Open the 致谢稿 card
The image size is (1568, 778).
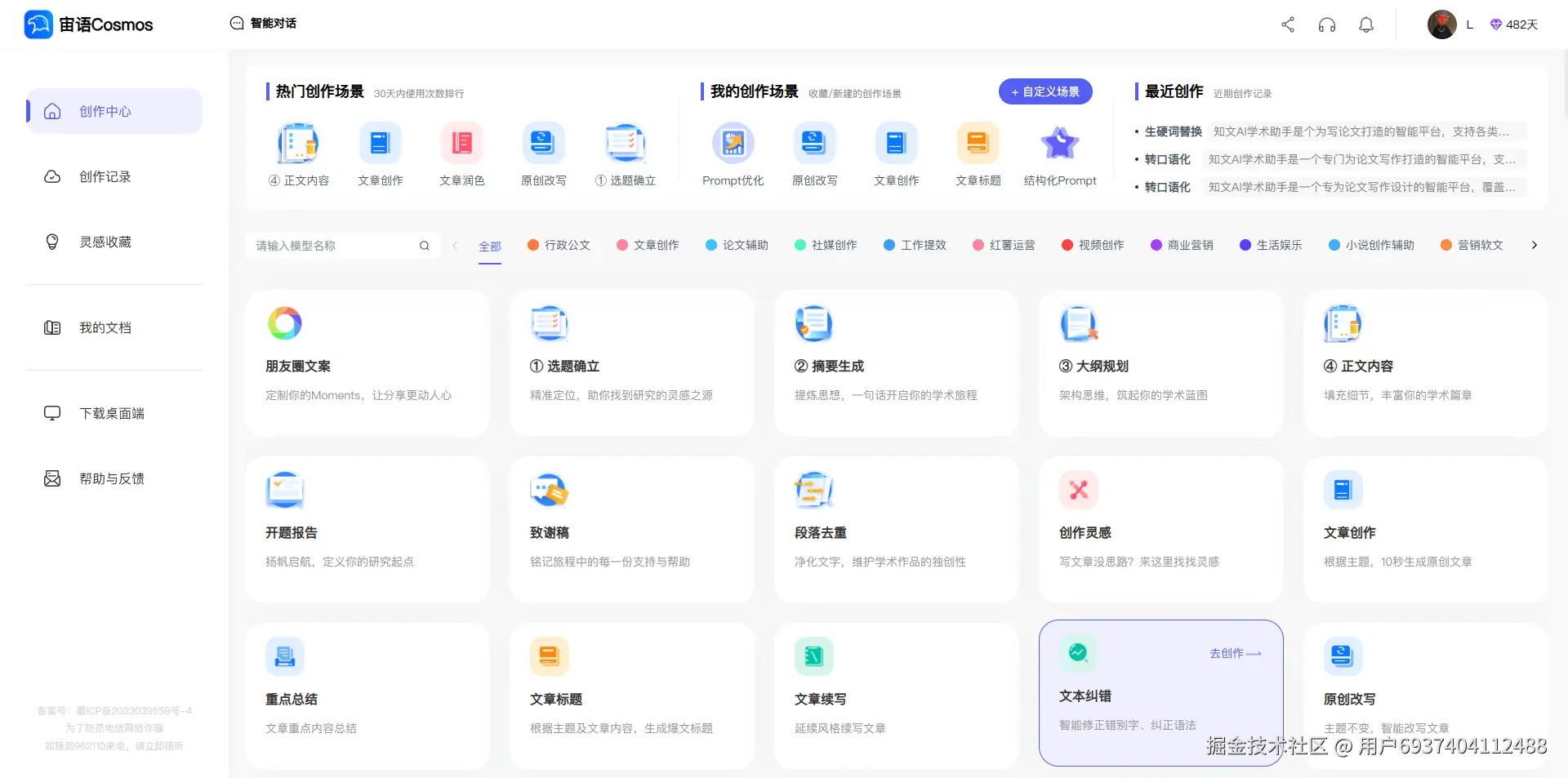pos(632,530)
